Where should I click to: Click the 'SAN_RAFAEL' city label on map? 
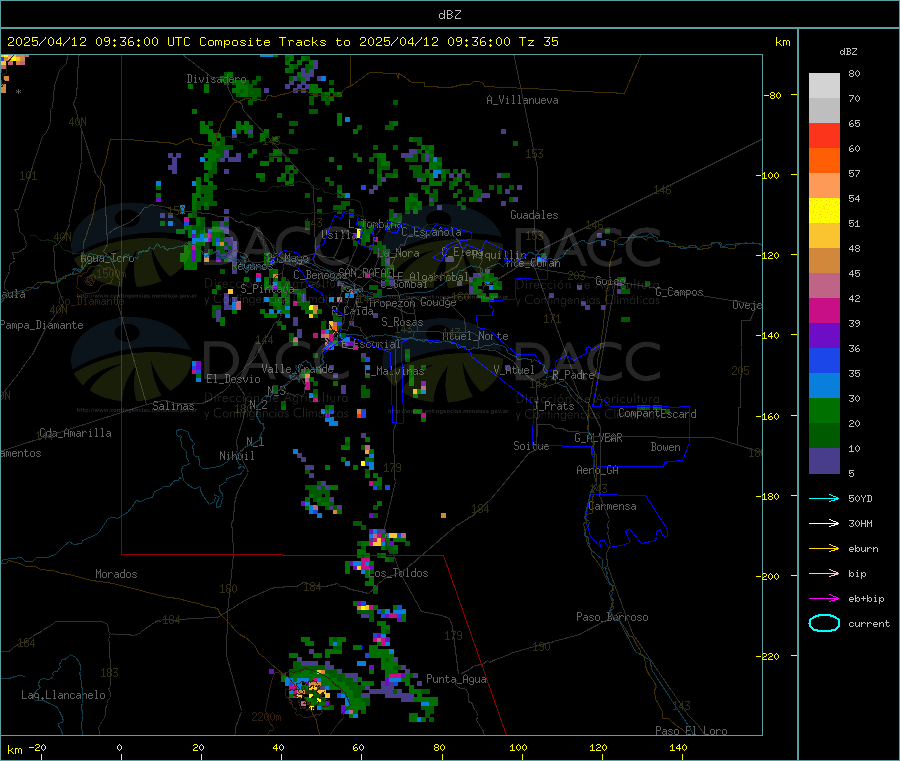(x=366, y=272)
